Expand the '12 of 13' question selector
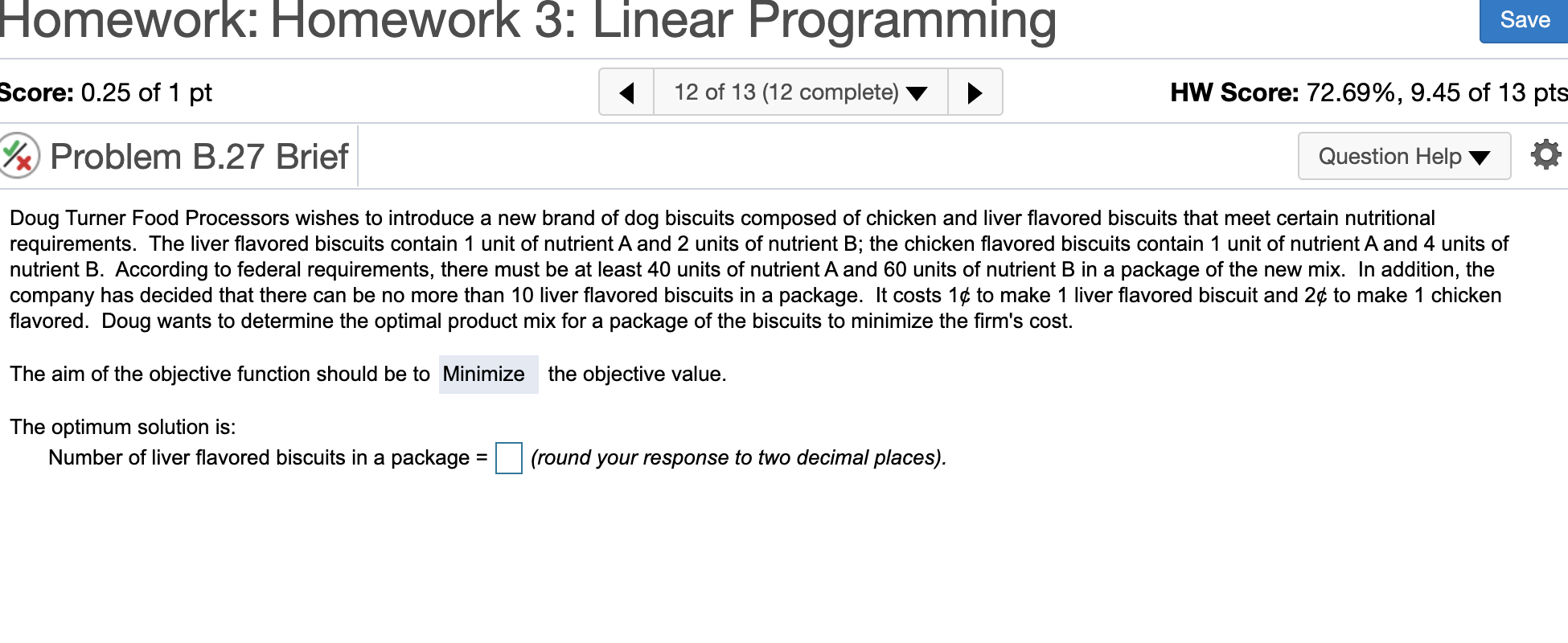This screenshot has width=1568, height=643. [x=800, y=92]
